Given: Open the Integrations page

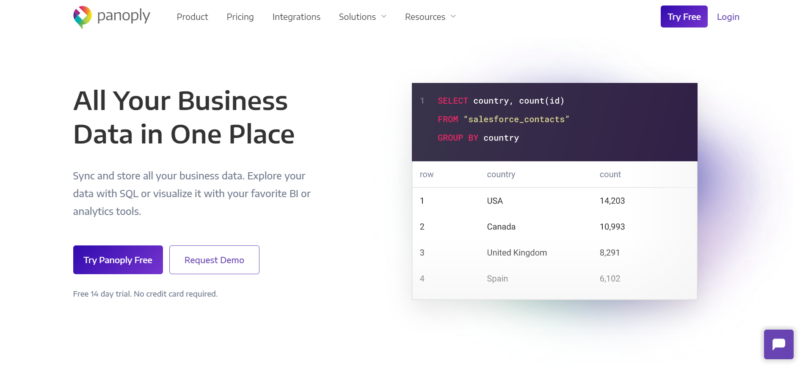Looking at the screenshot, I should [x=296, y=17].
